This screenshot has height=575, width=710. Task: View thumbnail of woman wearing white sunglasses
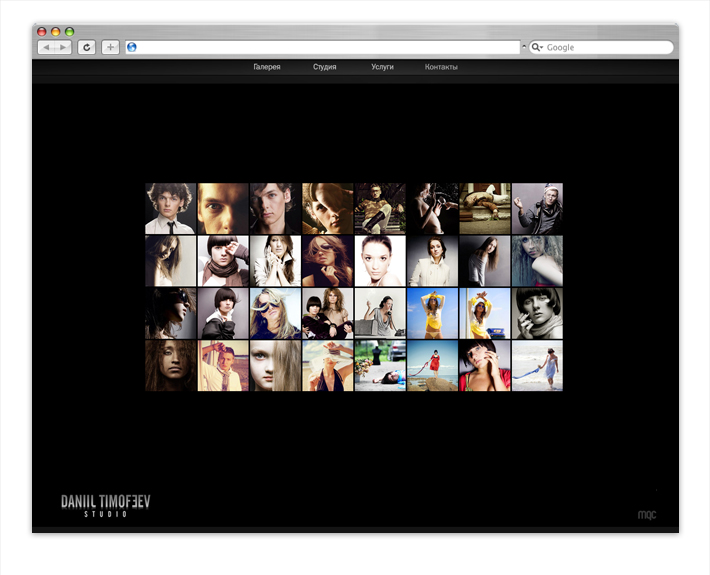tap(275, 313)
